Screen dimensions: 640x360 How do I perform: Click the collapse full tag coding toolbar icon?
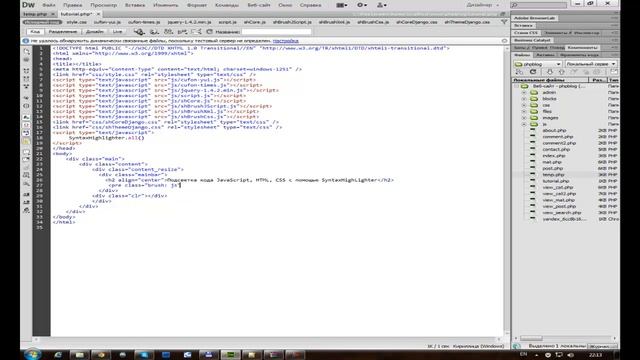tap(27, 71)
